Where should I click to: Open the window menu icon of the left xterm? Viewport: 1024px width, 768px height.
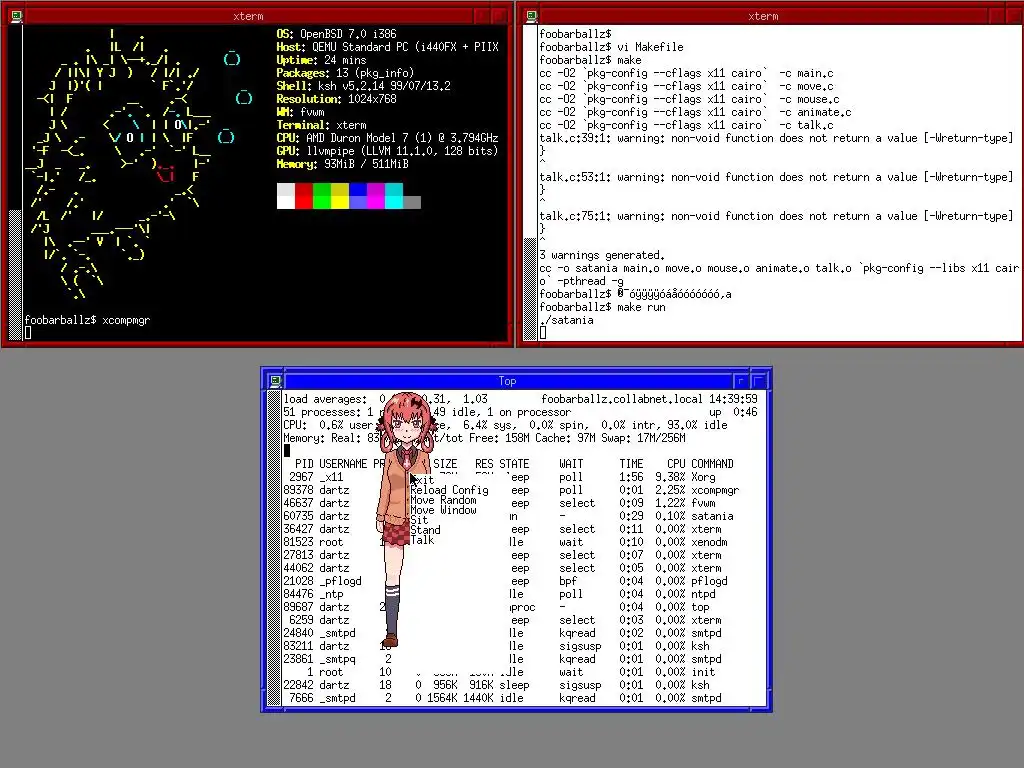(16, 16)
